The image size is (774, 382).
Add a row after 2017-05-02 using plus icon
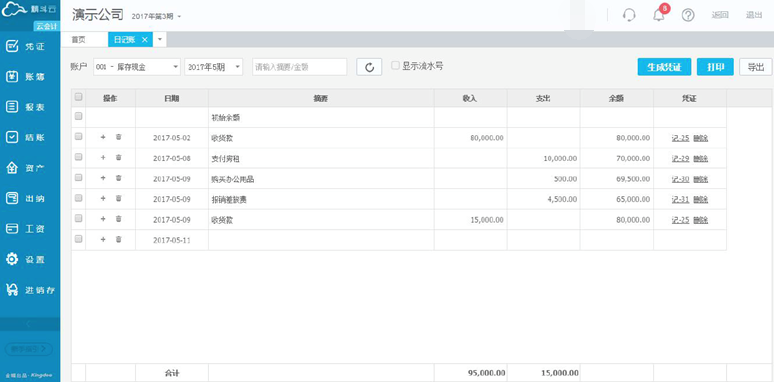[x=103, y=137]
